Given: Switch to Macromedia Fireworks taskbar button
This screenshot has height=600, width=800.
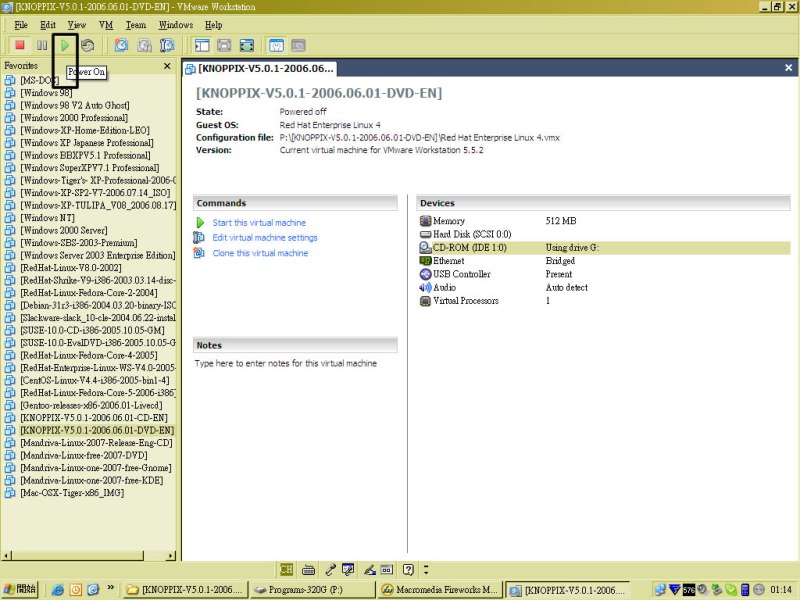Looking at the screenshot, I should [439, 590].
